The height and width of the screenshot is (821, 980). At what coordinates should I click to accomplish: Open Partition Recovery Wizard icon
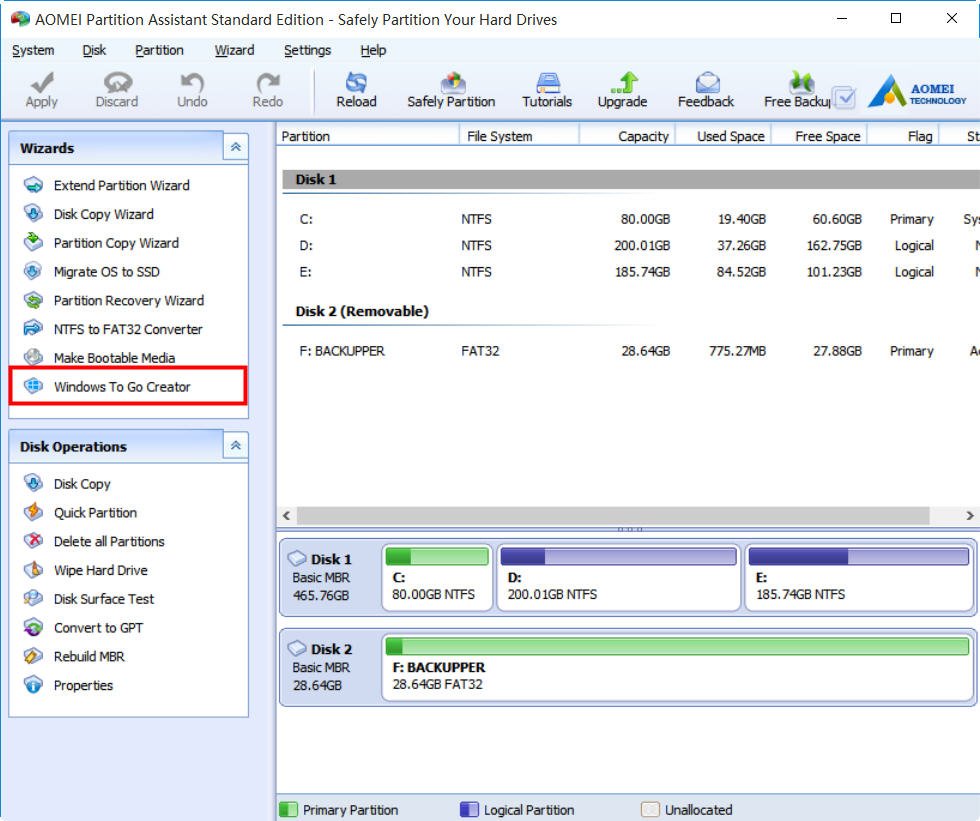pyautogui.click(x=33, y=300)
